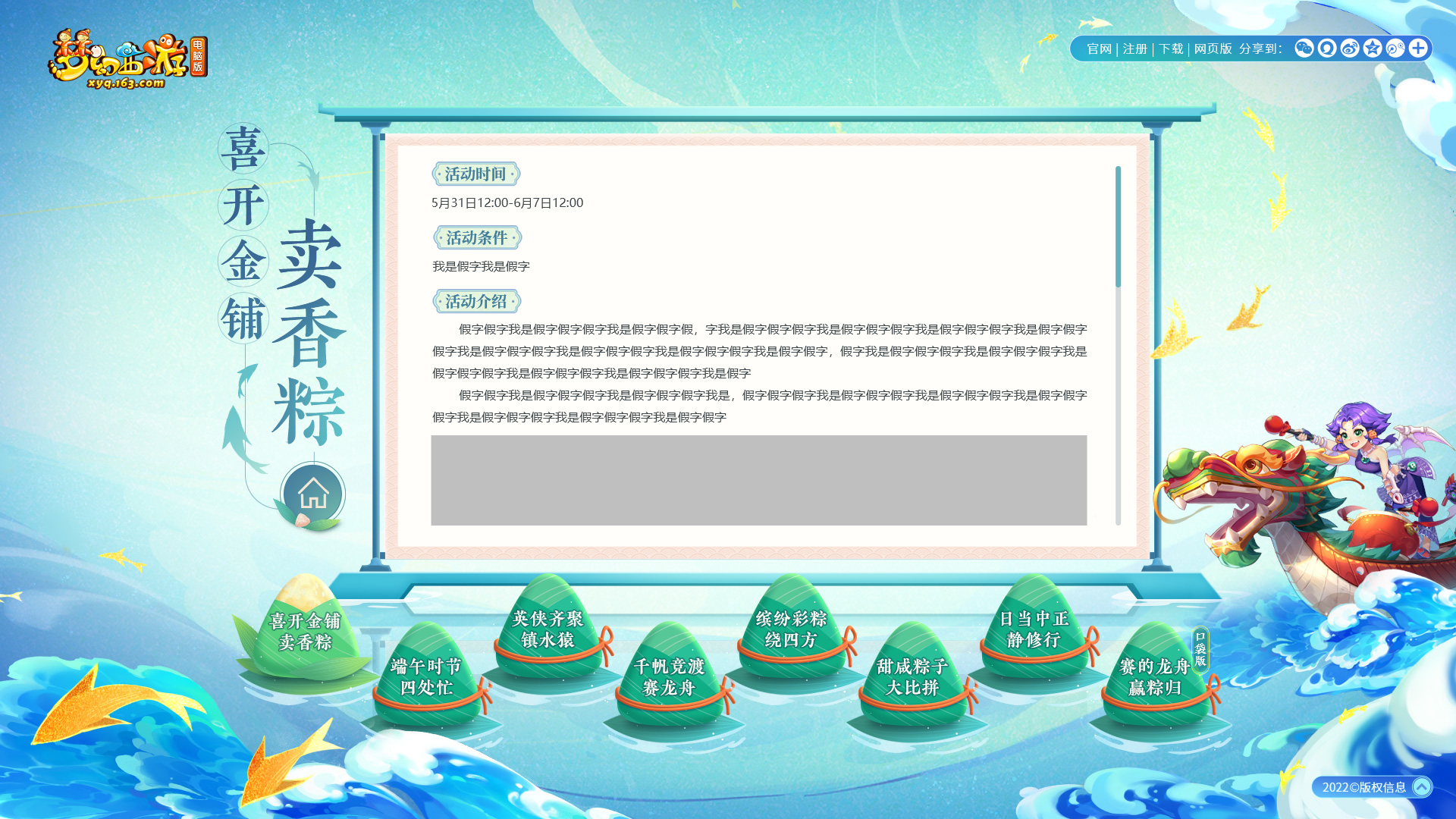Viewport: 1456px width, 819px height.
Task: Switch to 网页版 web version
Action: [x=1213, y=49]
